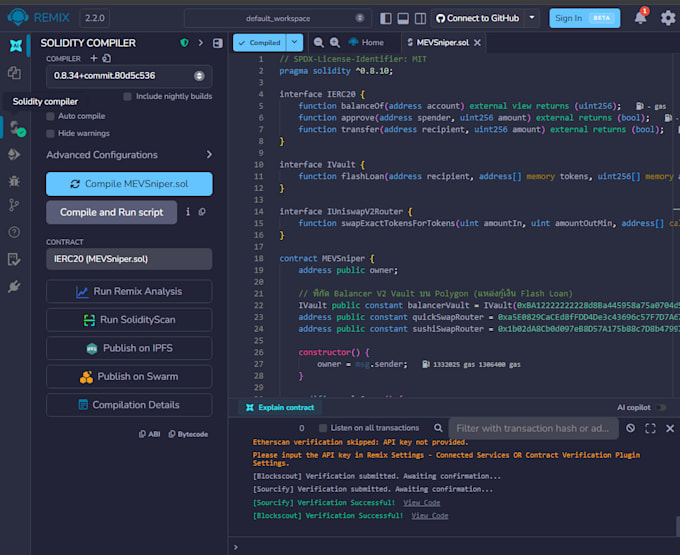Enable Hide warnings checkbox
The image size is (680, 555).
(50, 133)
